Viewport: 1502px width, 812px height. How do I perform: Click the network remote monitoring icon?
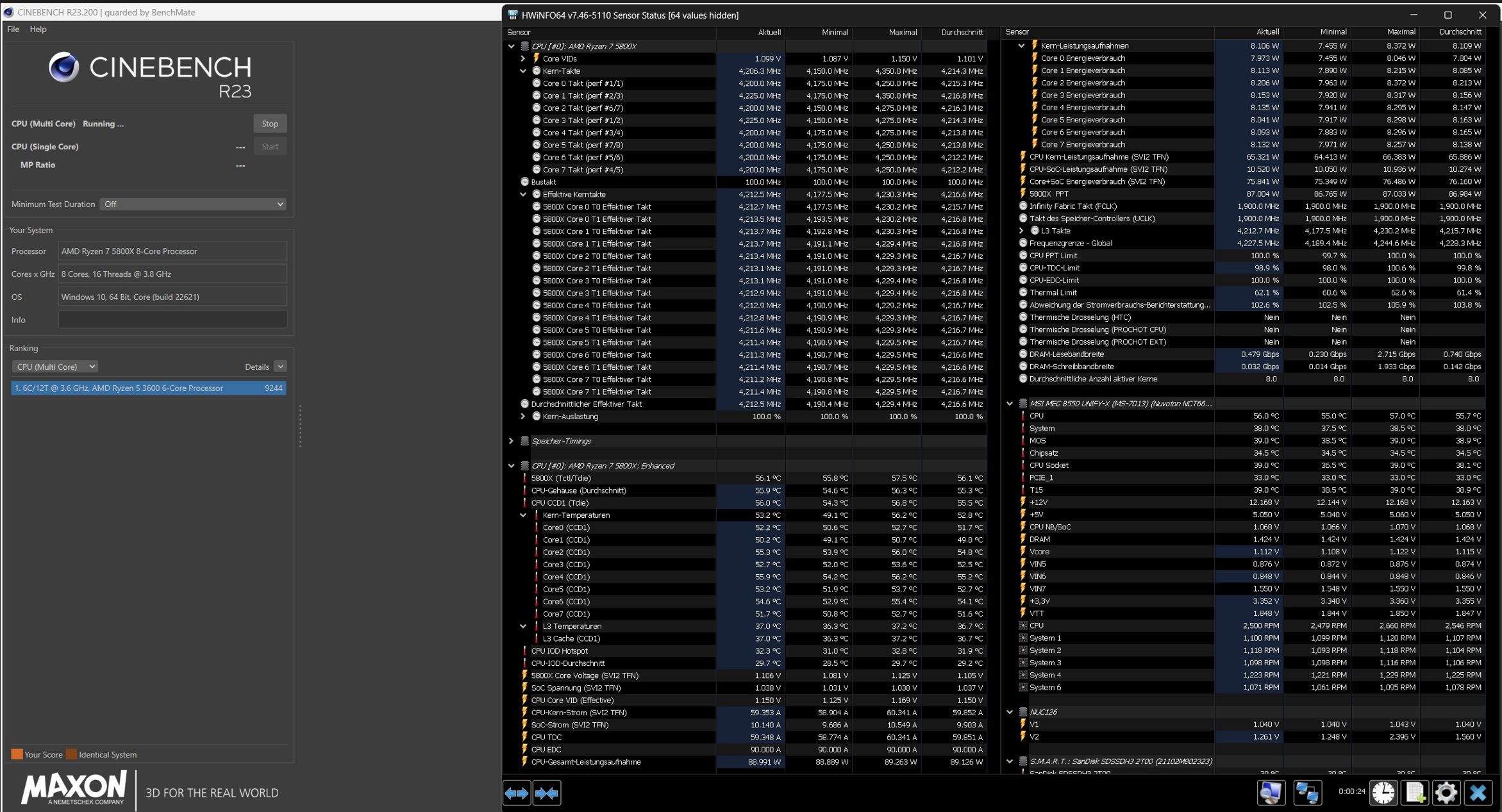point(1306,793)
